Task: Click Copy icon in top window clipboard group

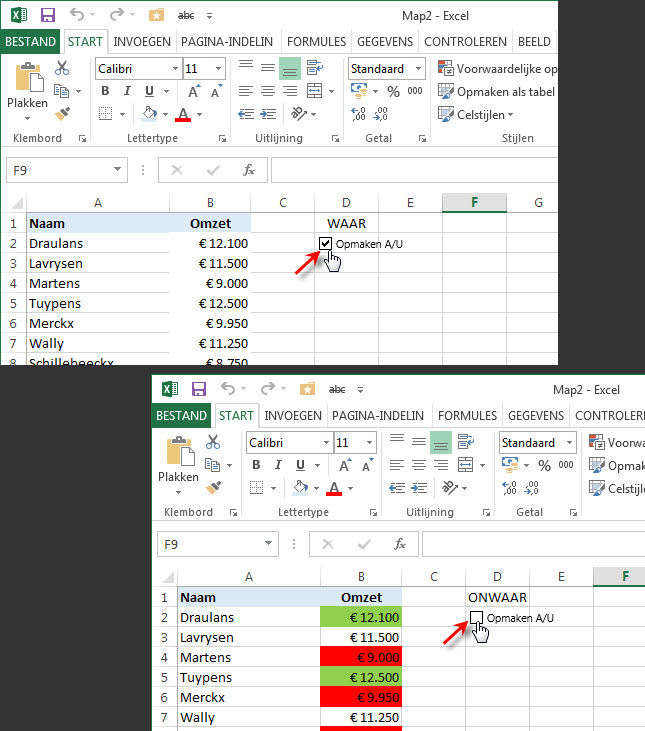Action: pos(61,90)
